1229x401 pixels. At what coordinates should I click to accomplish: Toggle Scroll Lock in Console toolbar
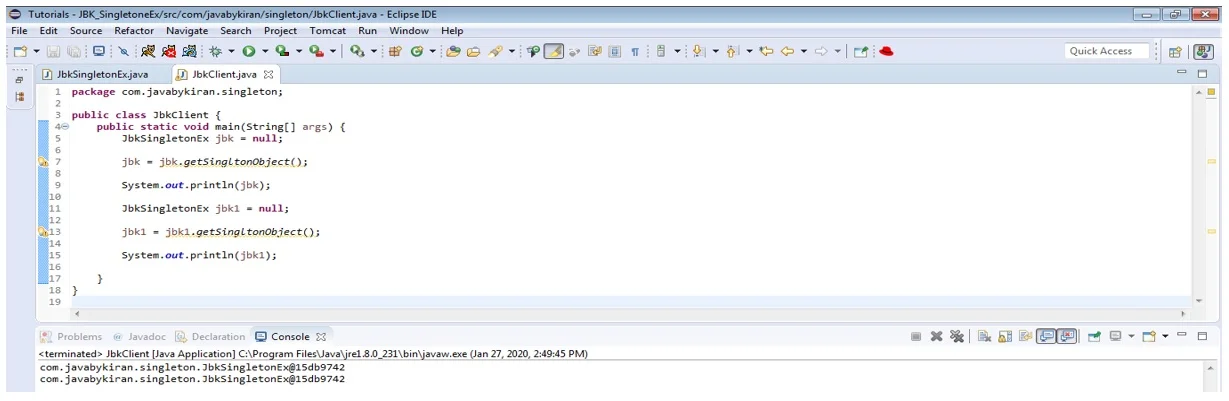point(1005,336)
